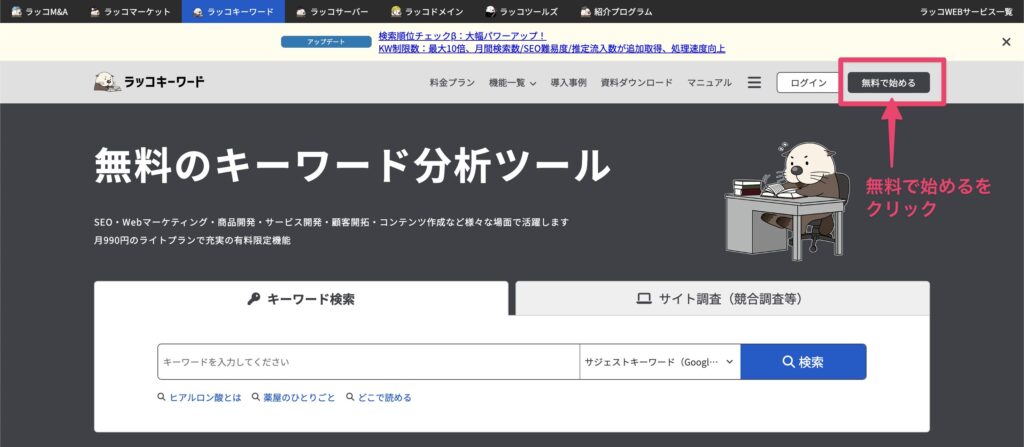This screenshot has height=447, width=1024.
Task: Click the 紹介プログラム otter icon
Action: tap(586, 11)
